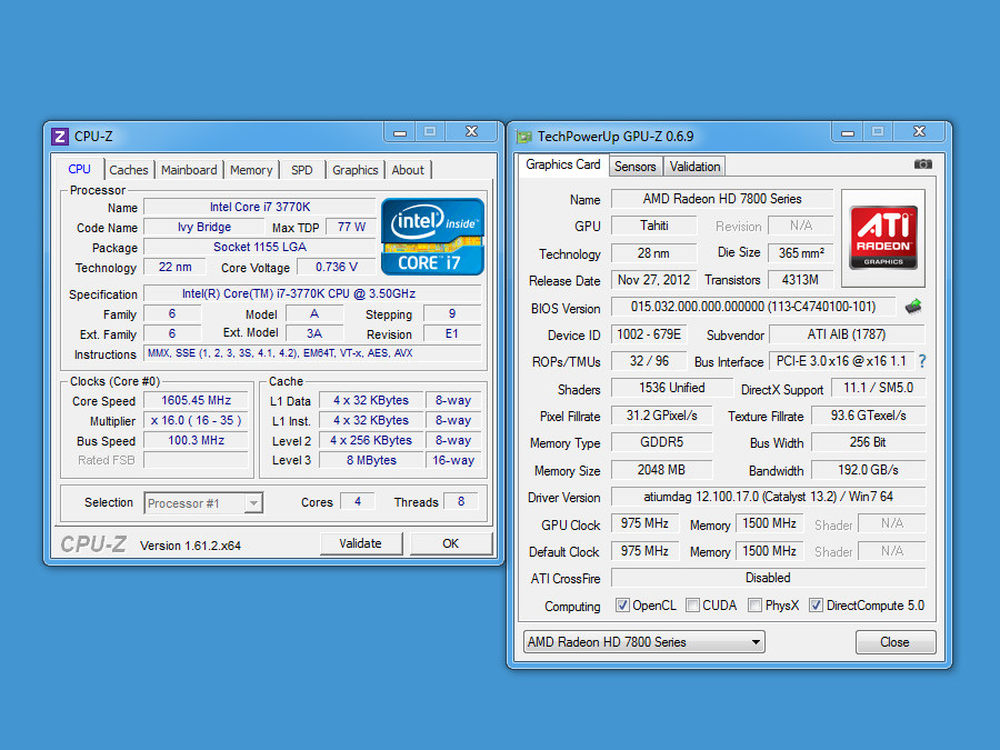The height and width of the screenshot is (750, 1000).
Task: Switch to the Caches tab in CPU-Z
Action: (128, 170)
